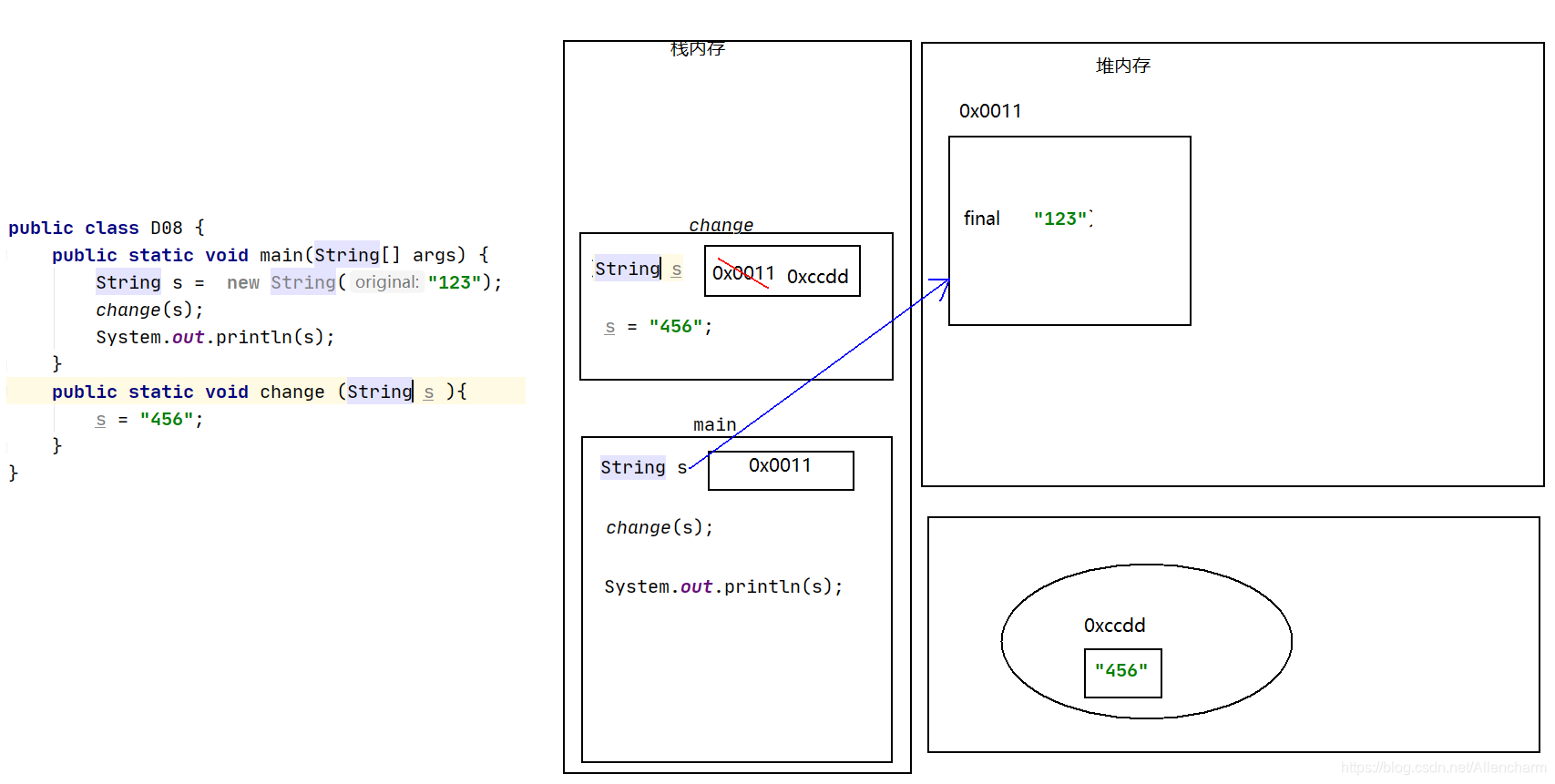Click 'String s' in the main frame
The image size is (1555, 784).
[644, 467]
